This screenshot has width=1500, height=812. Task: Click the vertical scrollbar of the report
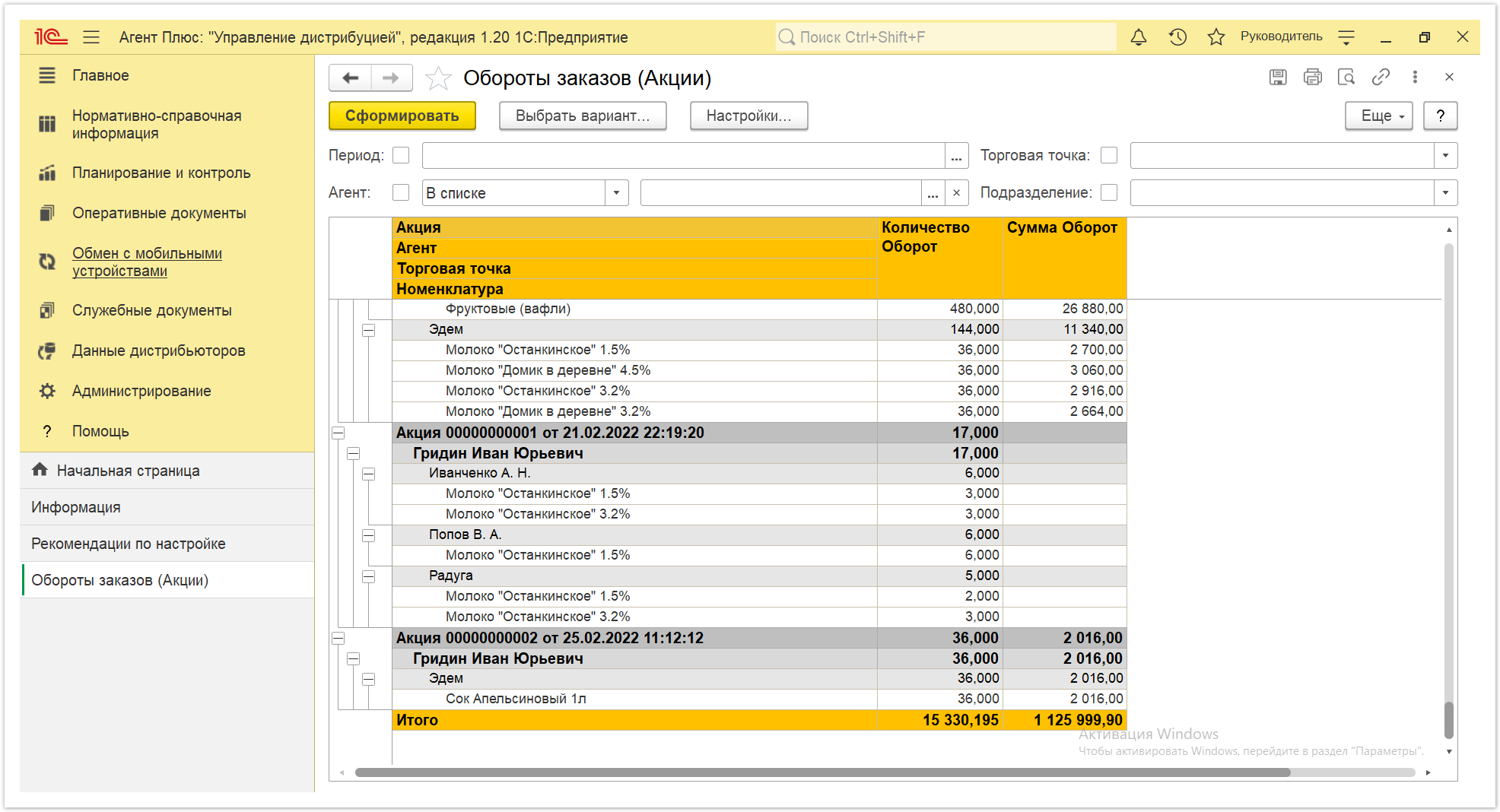1449,720
